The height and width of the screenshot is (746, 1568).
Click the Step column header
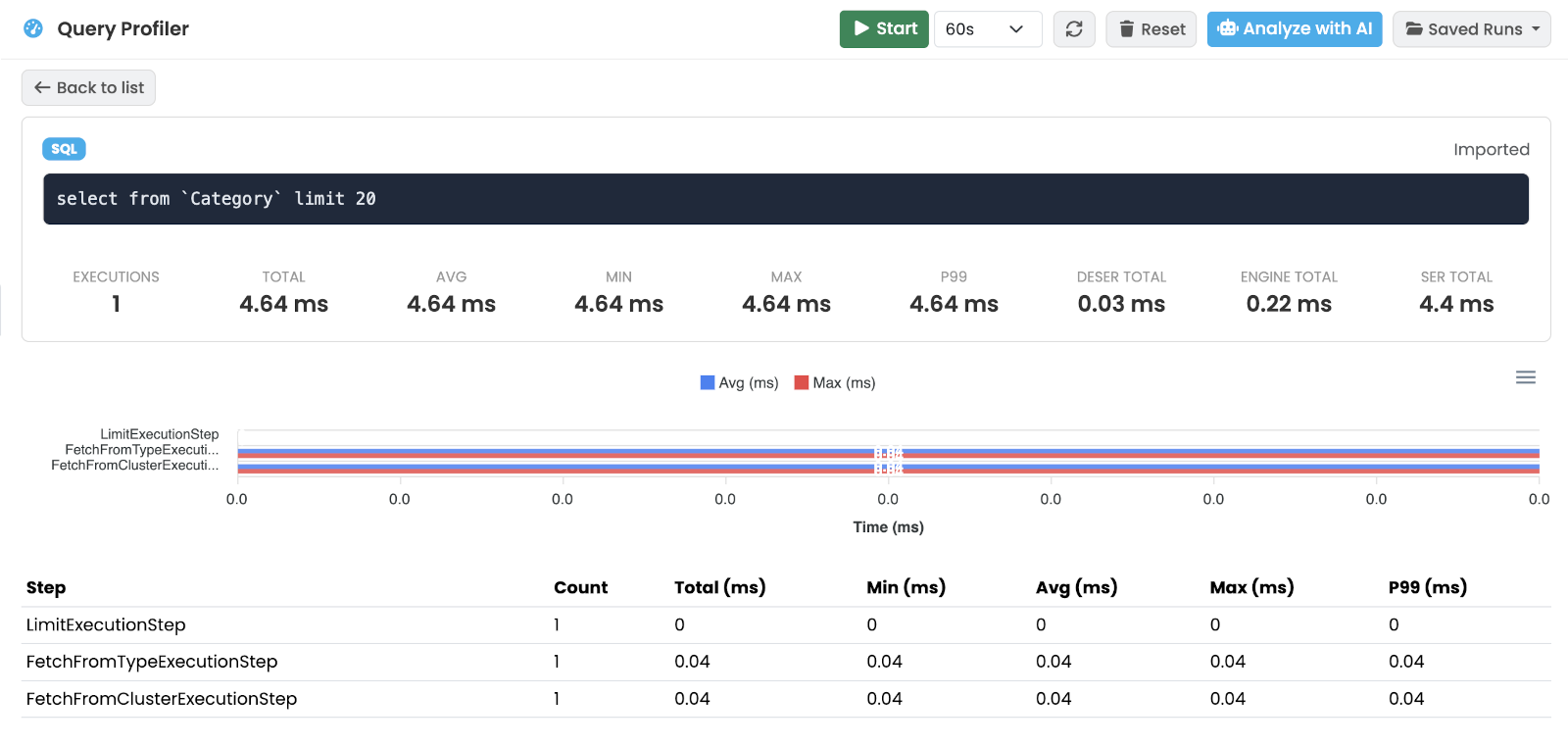pos(46,587)
